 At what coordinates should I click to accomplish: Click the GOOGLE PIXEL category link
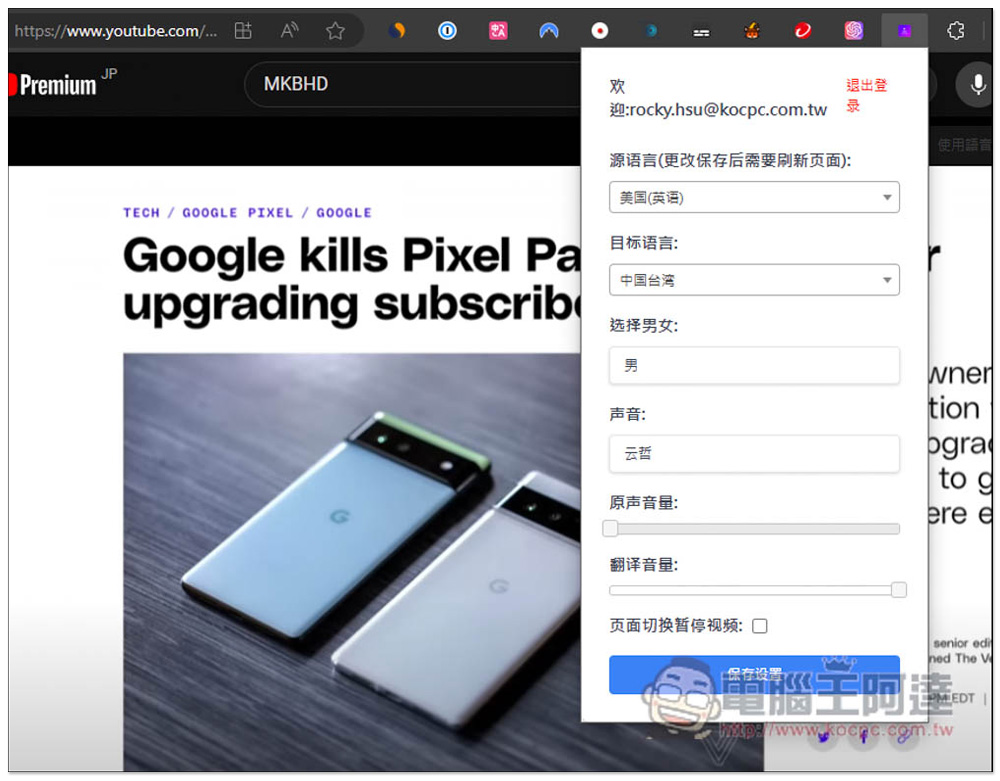tap(237, 213)
